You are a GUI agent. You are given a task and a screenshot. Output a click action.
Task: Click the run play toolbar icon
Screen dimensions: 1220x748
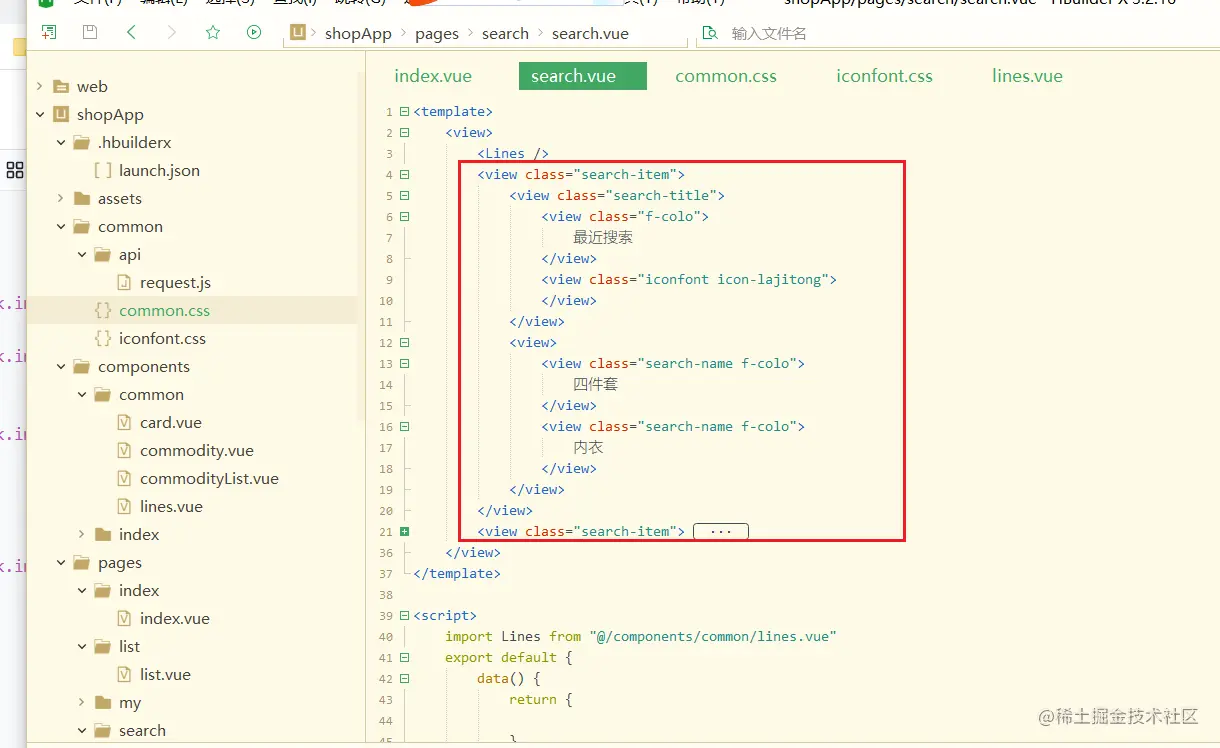254,32
